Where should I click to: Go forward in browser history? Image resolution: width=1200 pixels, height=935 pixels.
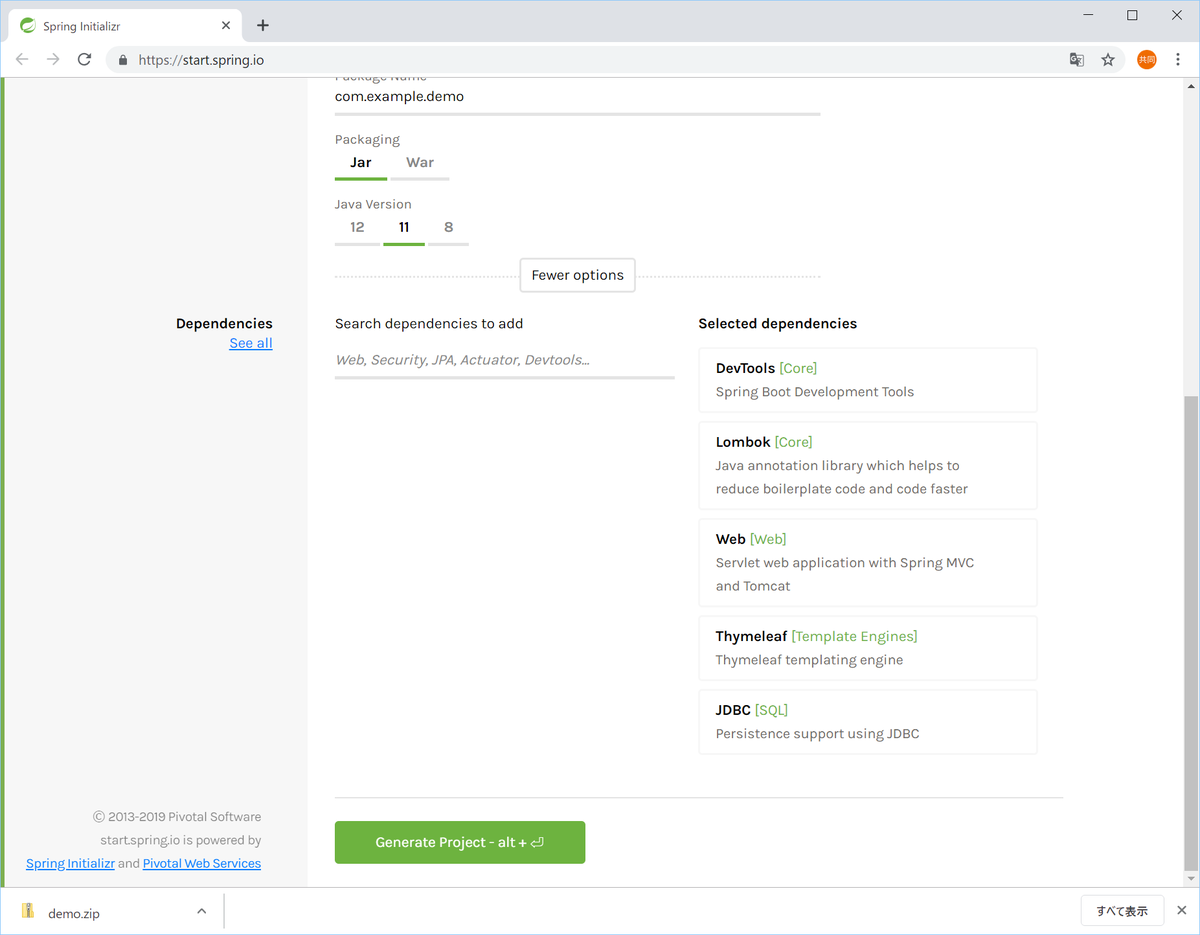(x=53, y=60)
